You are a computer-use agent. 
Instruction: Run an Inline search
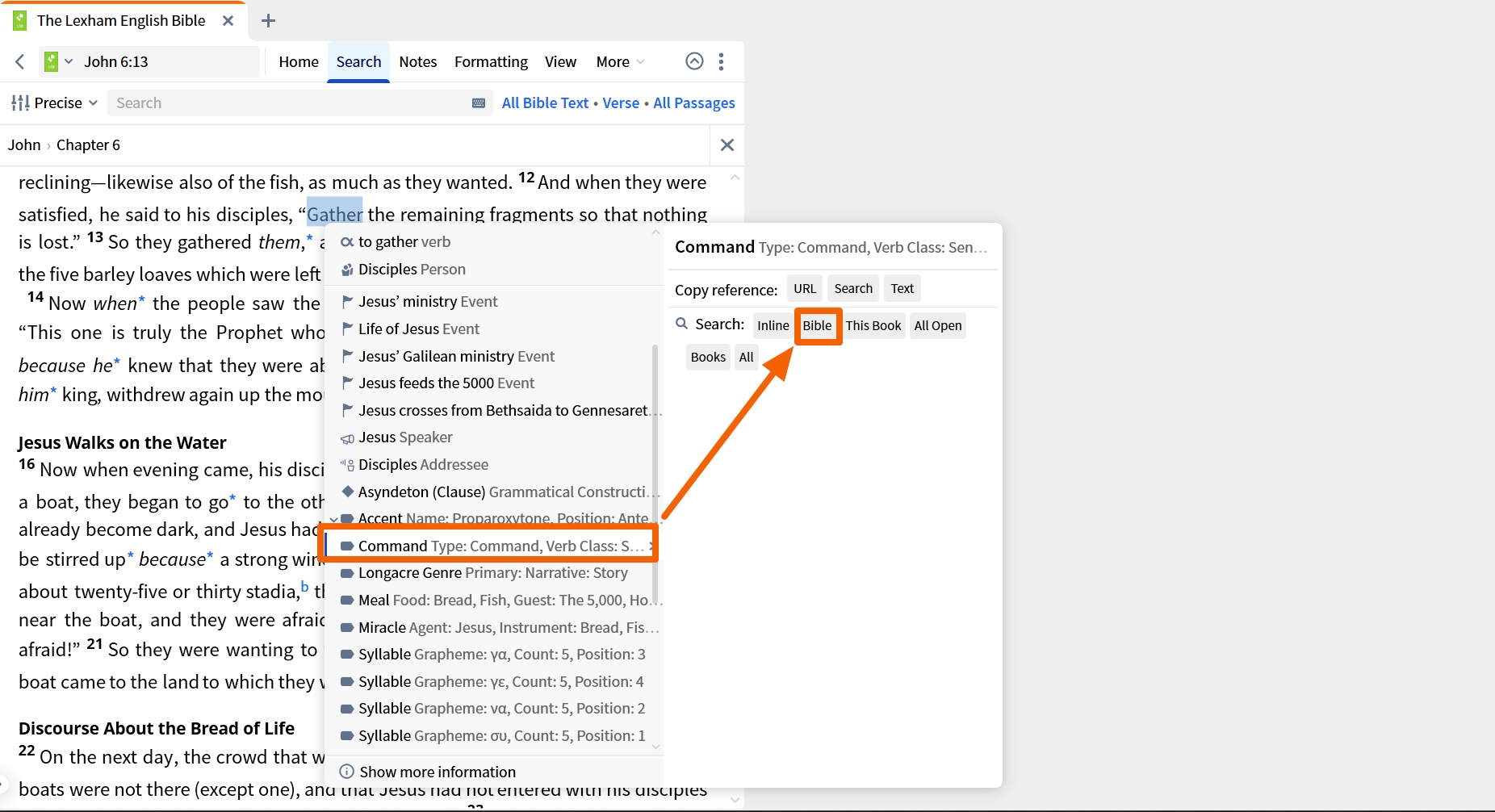(773, 326)
